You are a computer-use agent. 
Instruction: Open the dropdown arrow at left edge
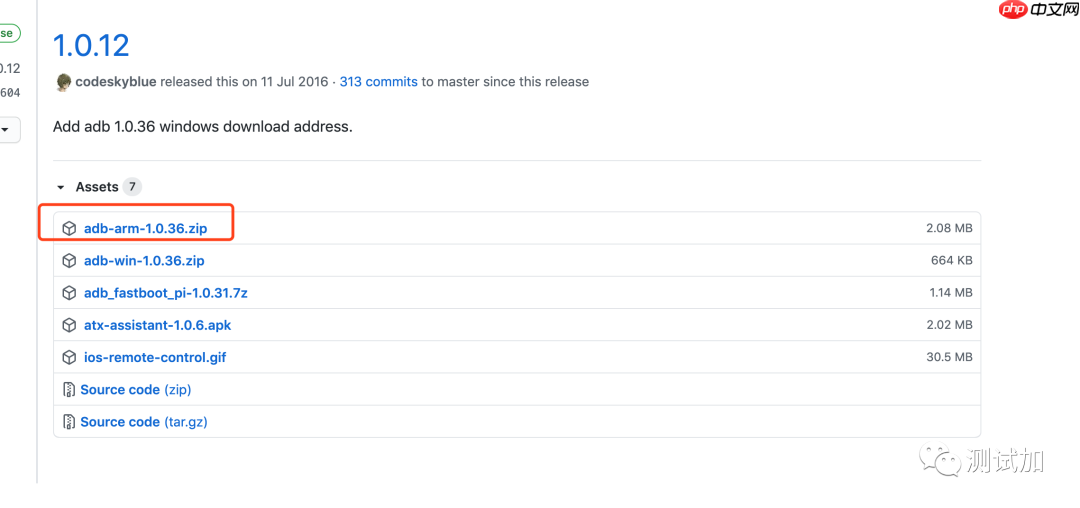(5, 129)
